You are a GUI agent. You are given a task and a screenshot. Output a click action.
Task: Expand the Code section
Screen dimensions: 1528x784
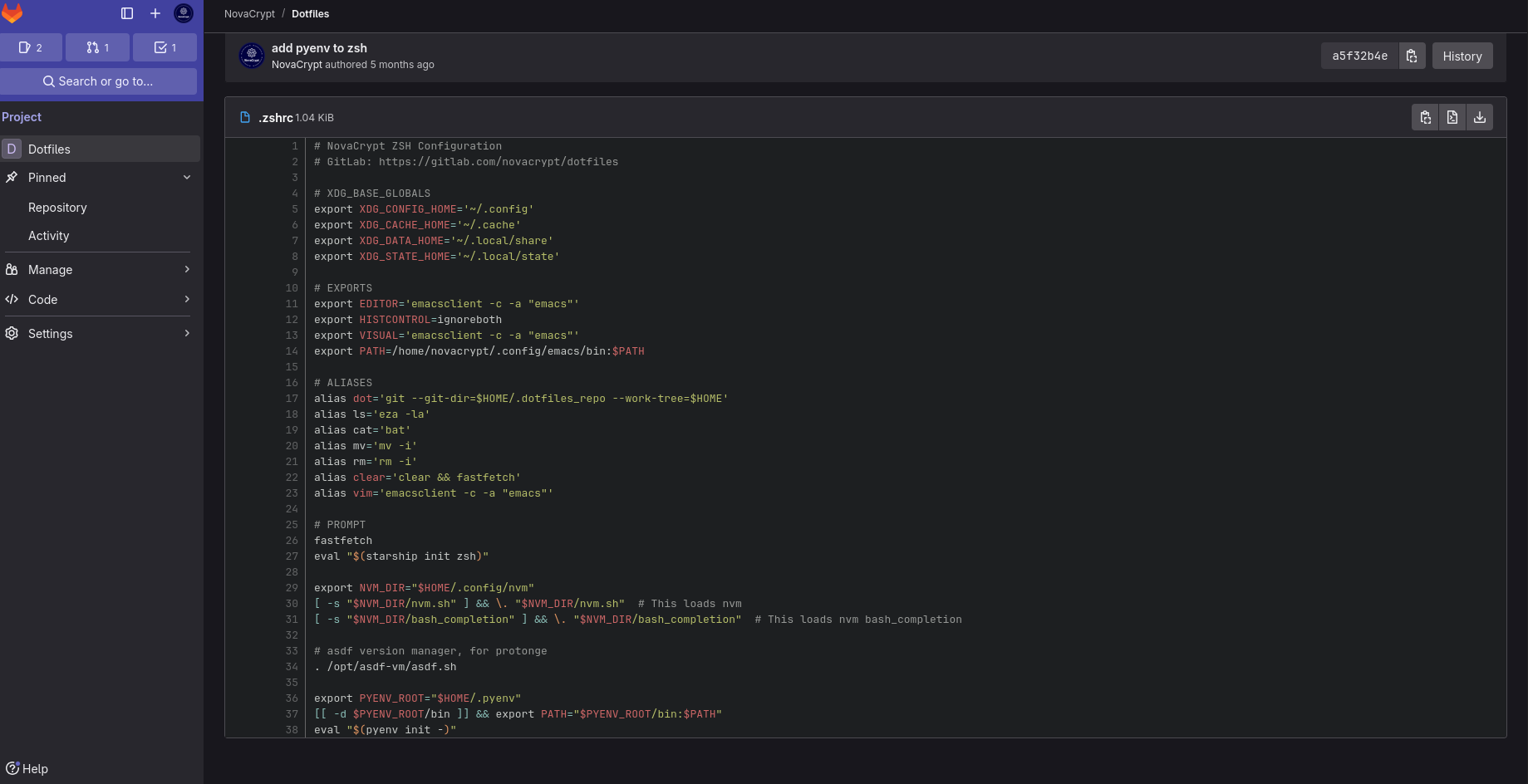pyautogui.click(x=188, y=299)
